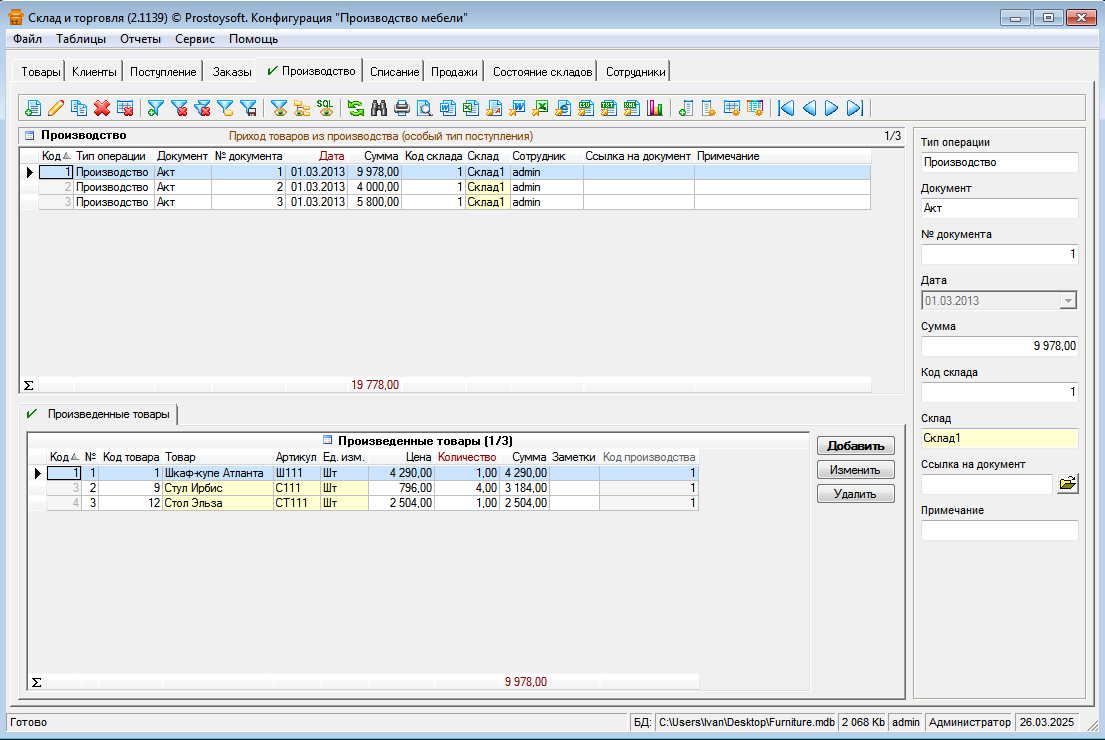Image resolution: width=1105 pixels, height=740 pixels.
Task: Sort lower table by Код column header
Action: pos(64,457)
